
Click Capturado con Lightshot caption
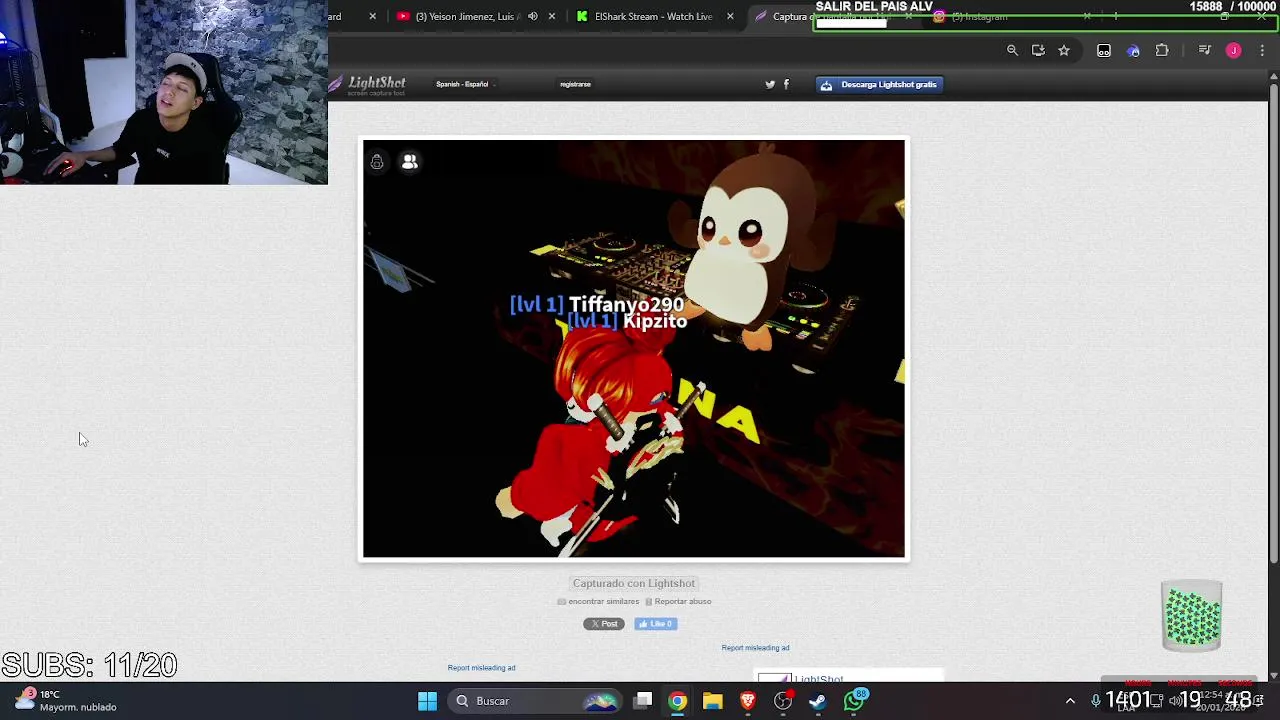coord(634,583)
